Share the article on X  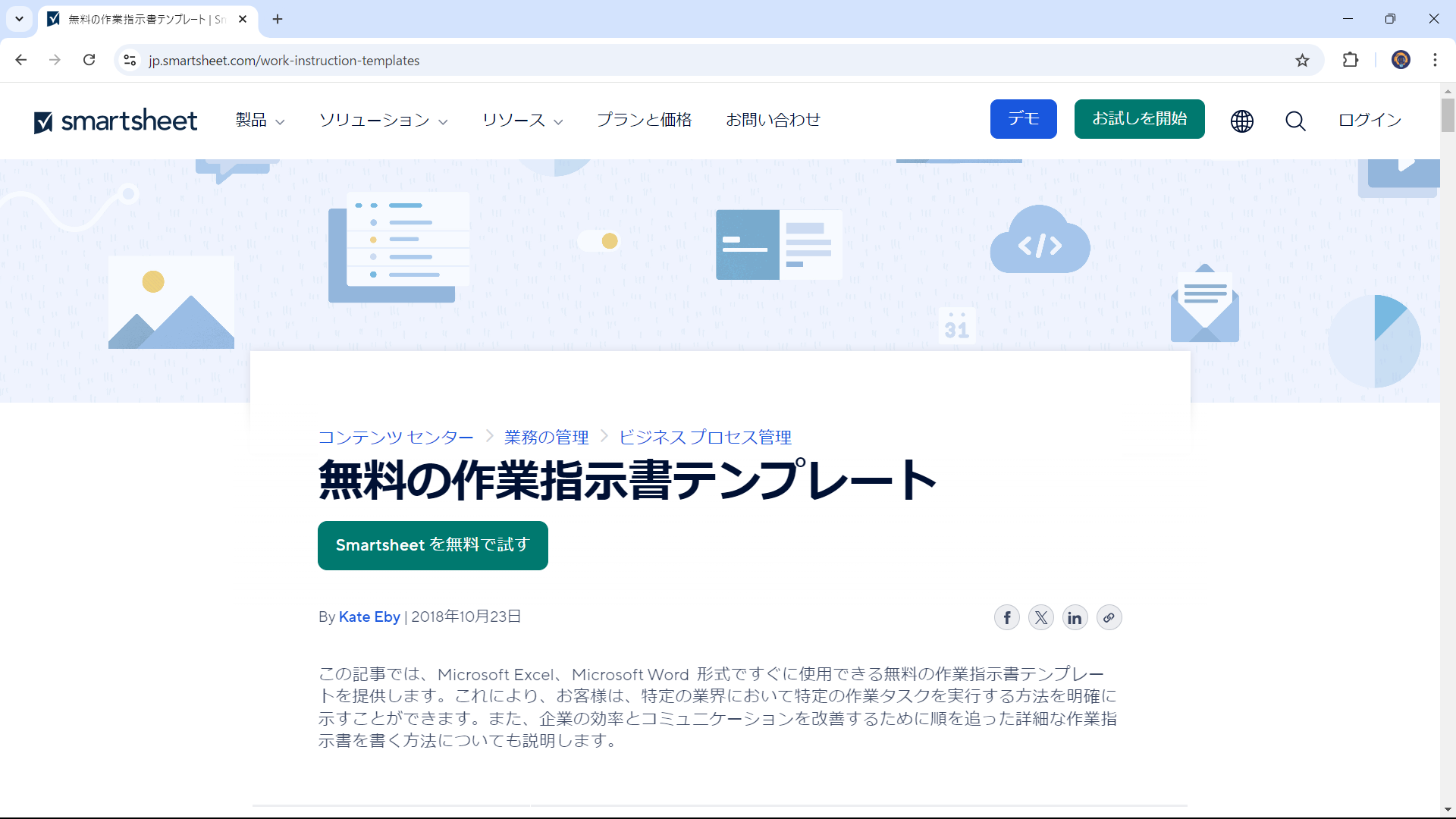(x=1041, y=617)
